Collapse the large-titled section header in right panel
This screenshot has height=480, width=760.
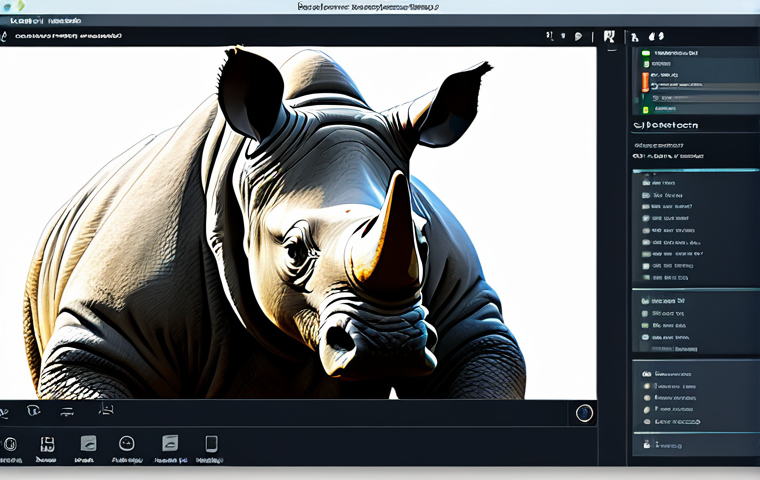[665, 125]
